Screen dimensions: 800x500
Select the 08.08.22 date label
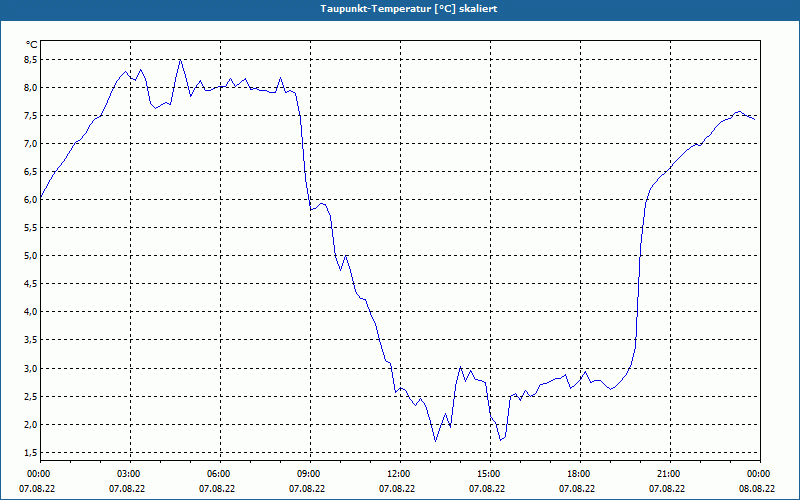[x=757, y=489]
